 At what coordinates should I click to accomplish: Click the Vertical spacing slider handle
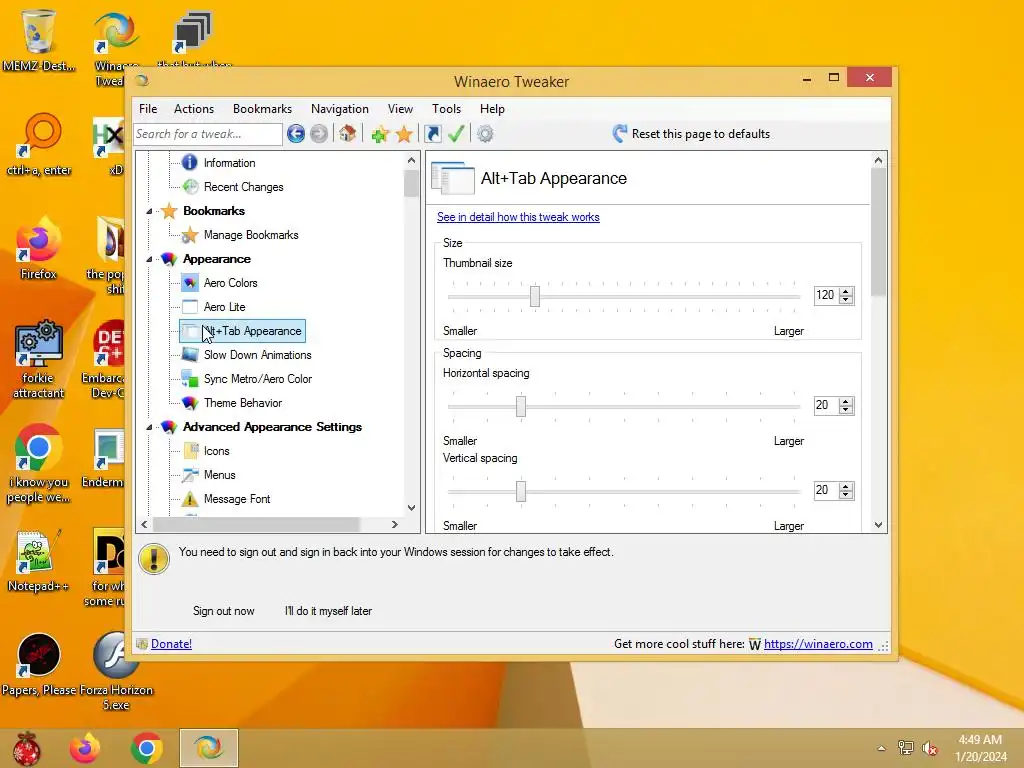point(520,491)
